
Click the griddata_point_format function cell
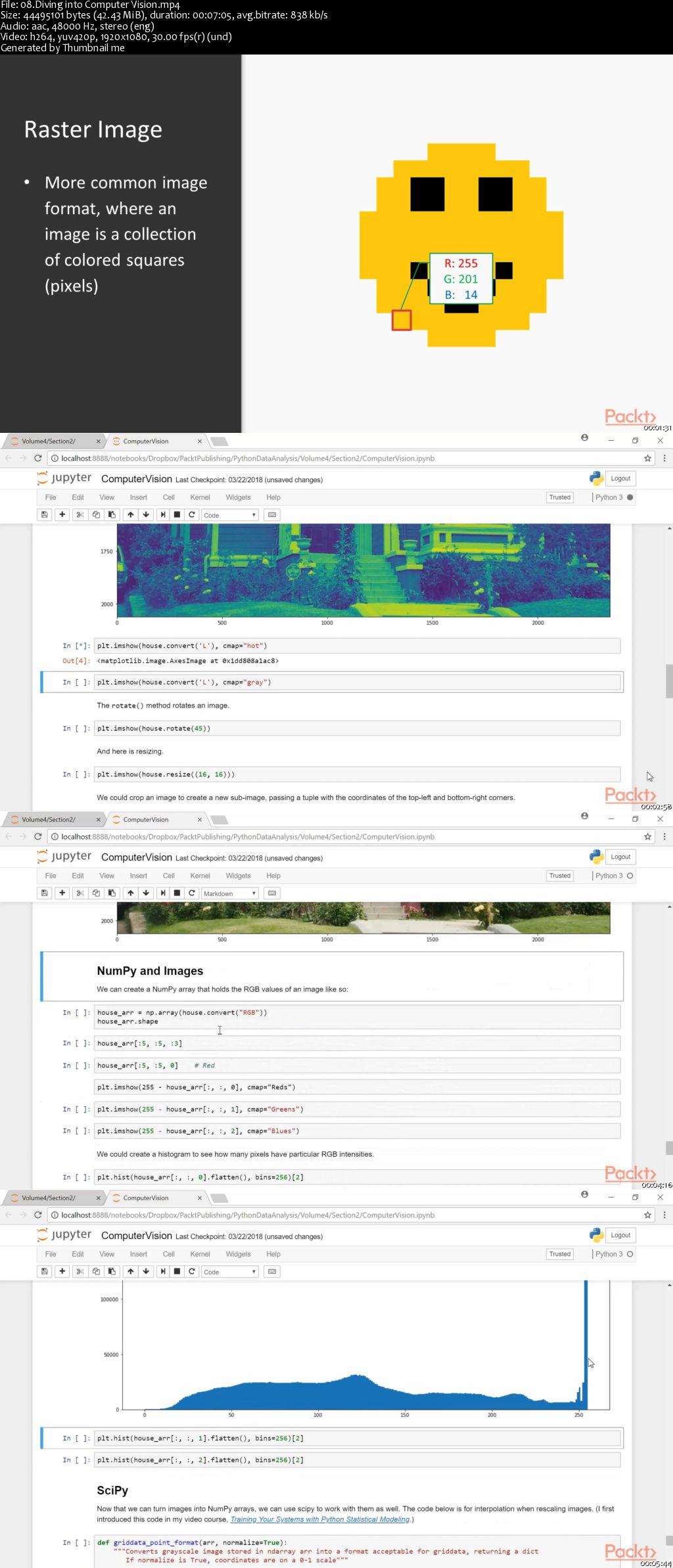pyautogui.click(x=358, y=1551)
